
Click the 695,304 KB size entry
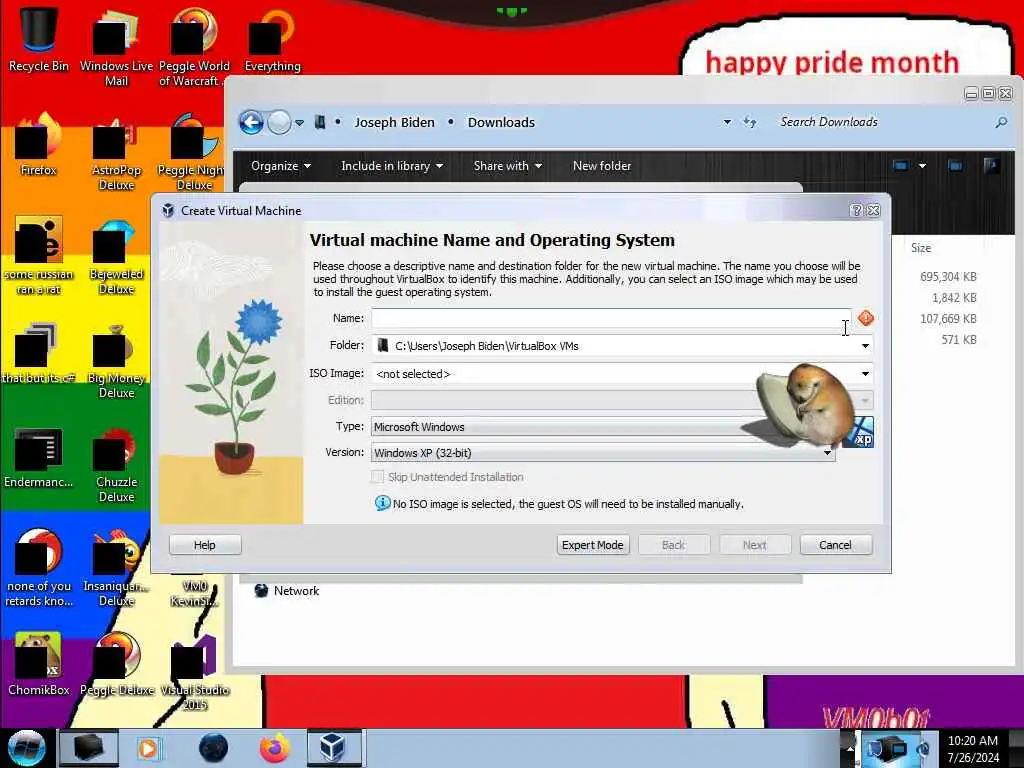point(948,276)
